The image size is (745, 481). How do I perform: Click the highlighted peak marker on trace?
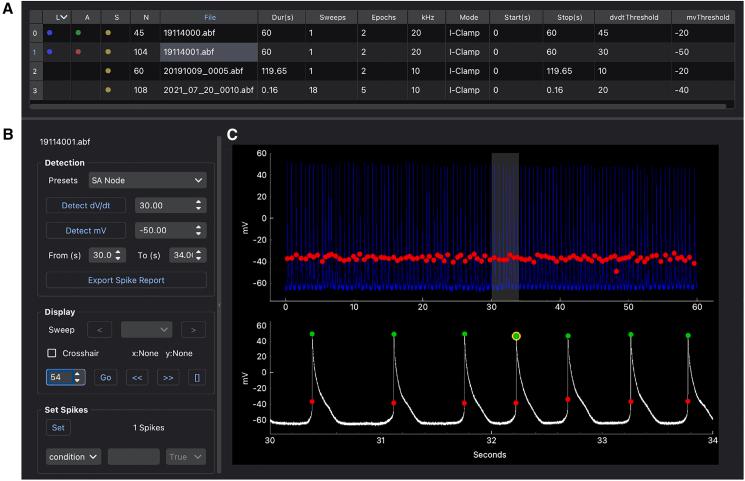pyautogui.click(x=516, y=336)
